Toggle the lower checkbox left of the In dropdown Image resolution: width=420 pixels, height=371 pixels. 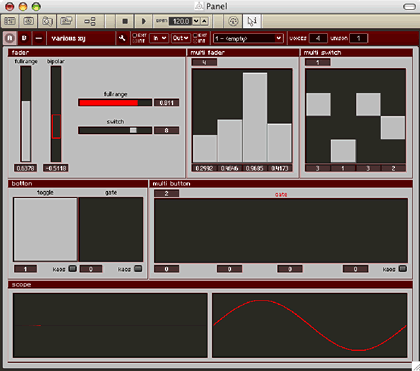pyautogui.click(x=135, y=41)
